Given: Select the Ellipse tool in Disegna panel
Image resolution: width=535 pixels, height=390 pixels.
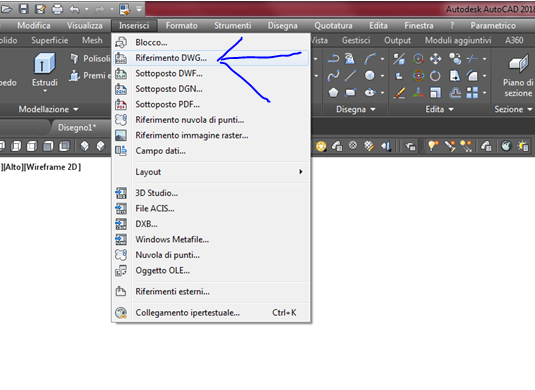Looking at the screenshot, I should click(370, 92).
